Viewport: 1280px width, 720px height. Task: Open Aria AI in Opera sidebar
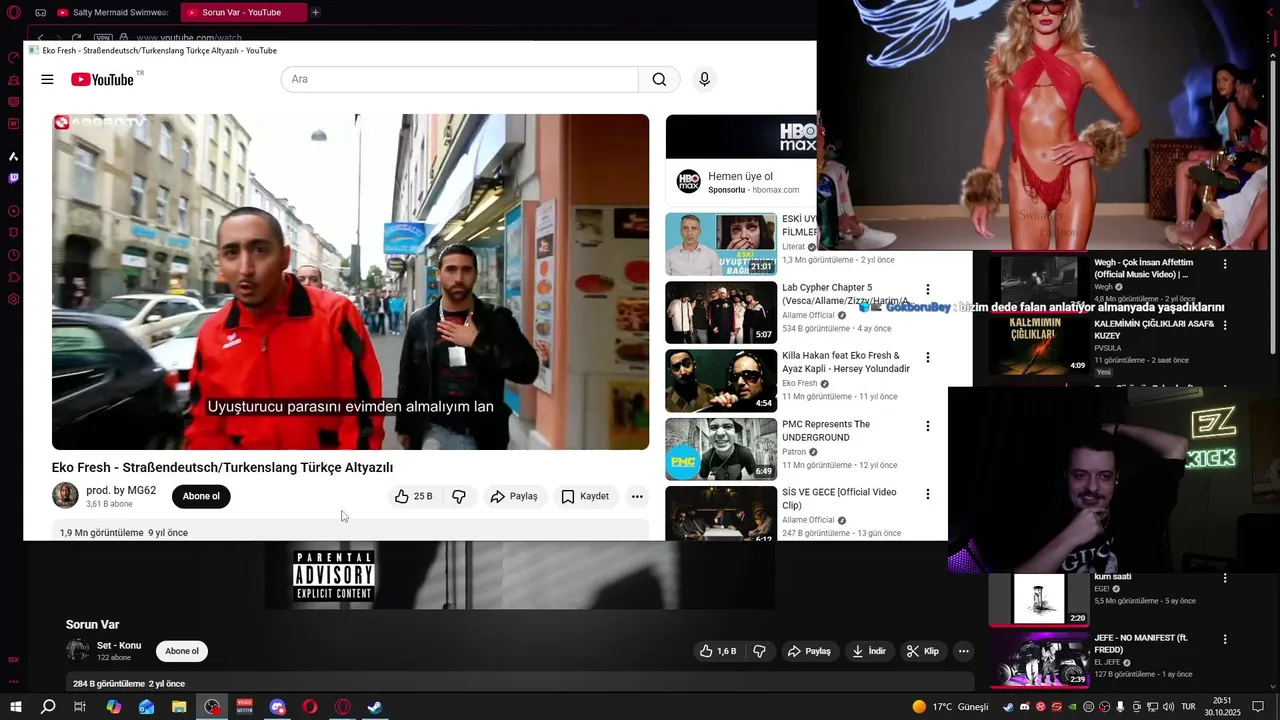[13, 156]
